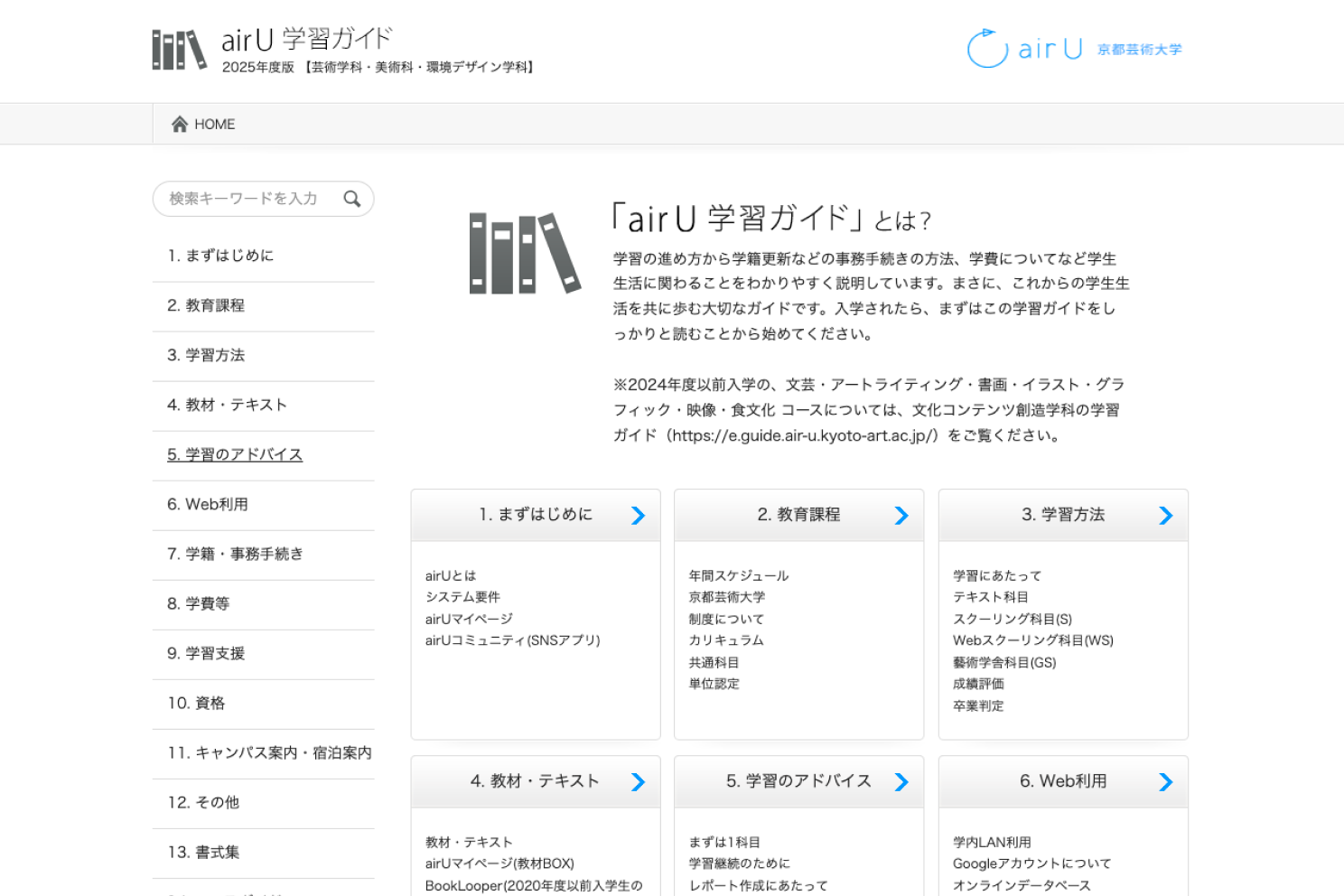Click arrow on 6. Web利用 card
The height and width of the screenshot is (896, 1344).
tap(1166, 781)
